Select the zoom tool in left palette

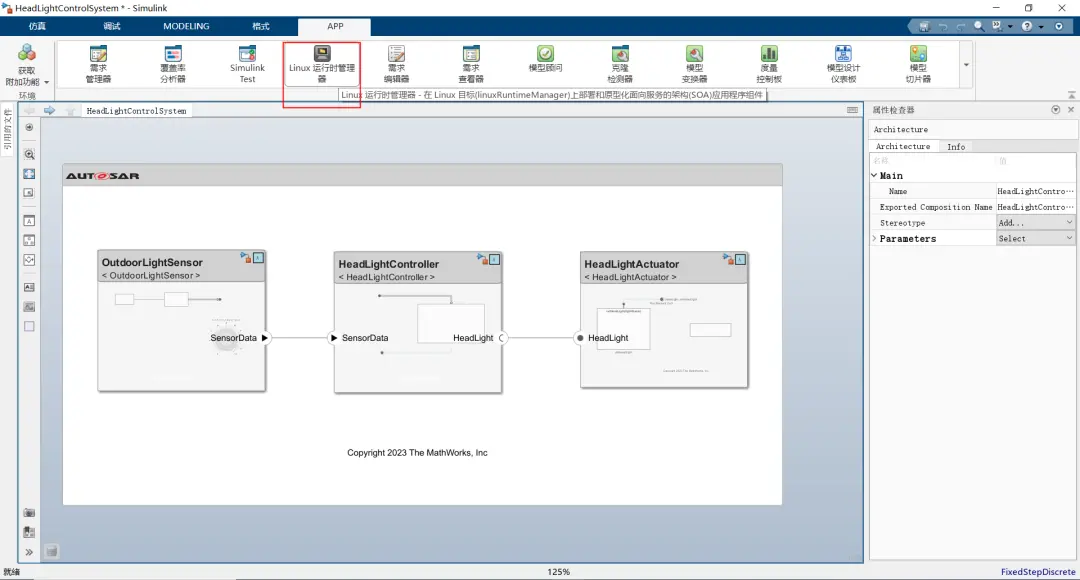click(29, 154)
